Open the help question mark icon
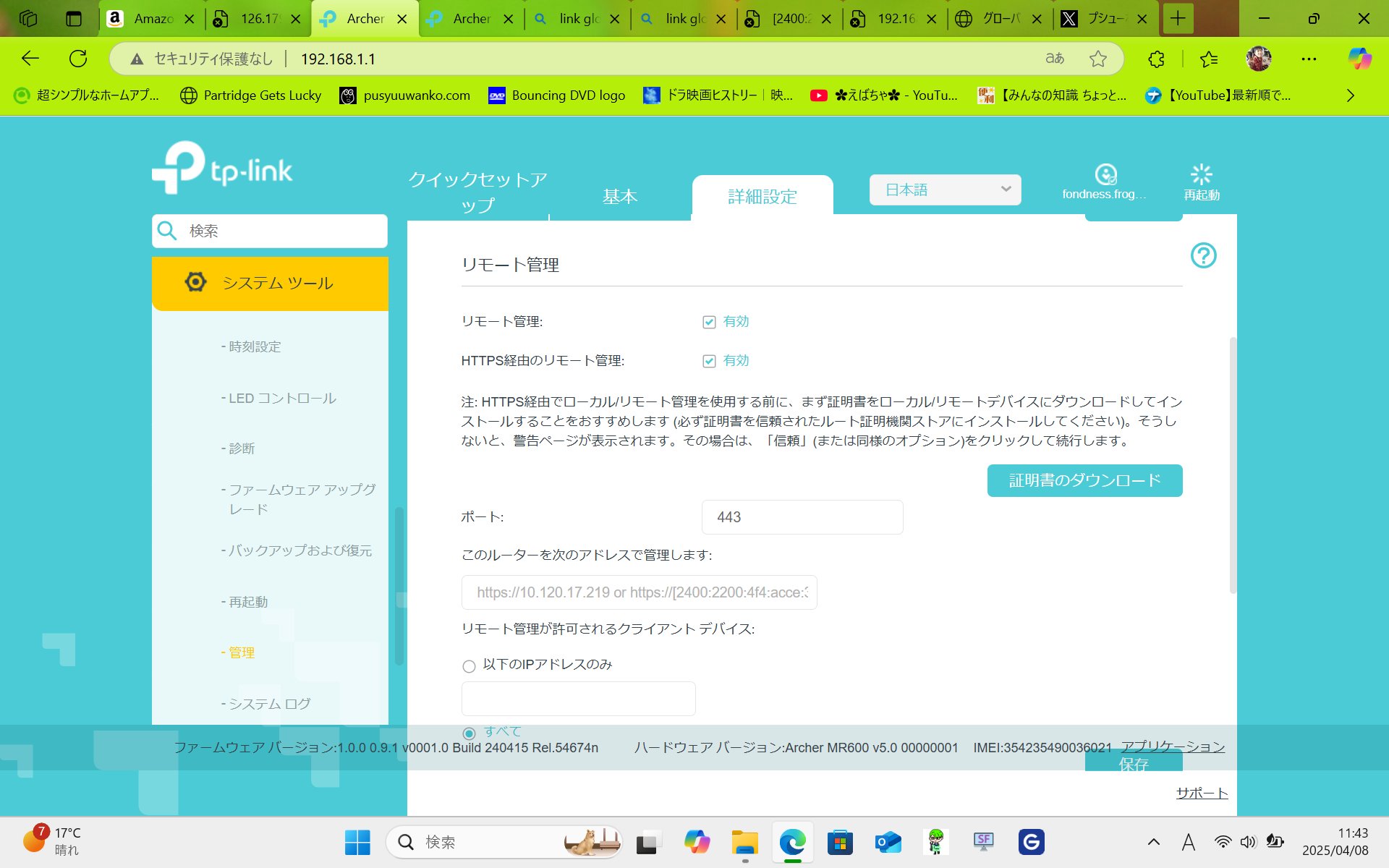The width and height of the screenshot is (1389, 868). (x=1203, y=255)
